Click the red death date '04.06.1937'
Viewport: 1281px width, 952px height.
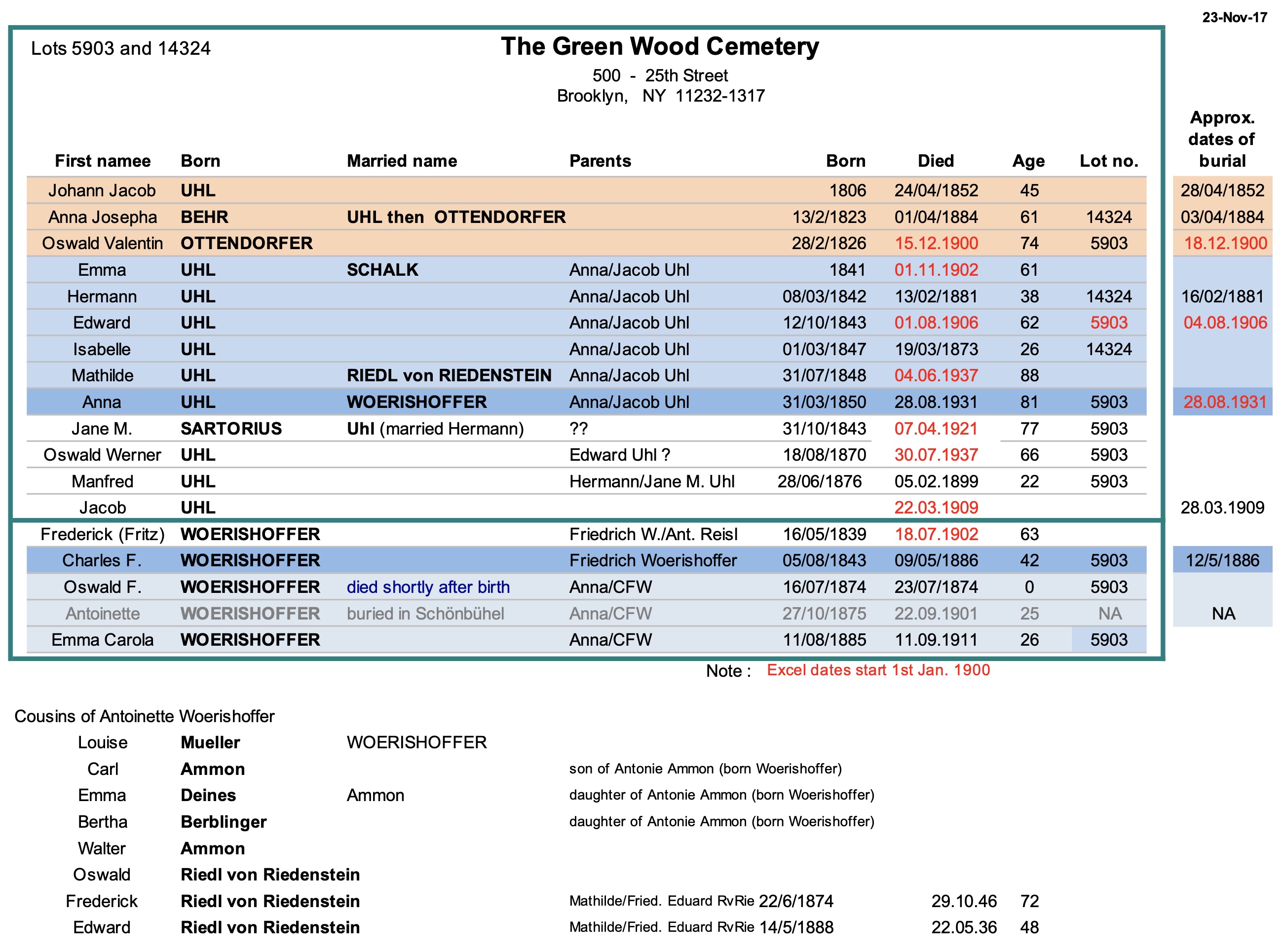pyautogui.click(x=936, y=375)
